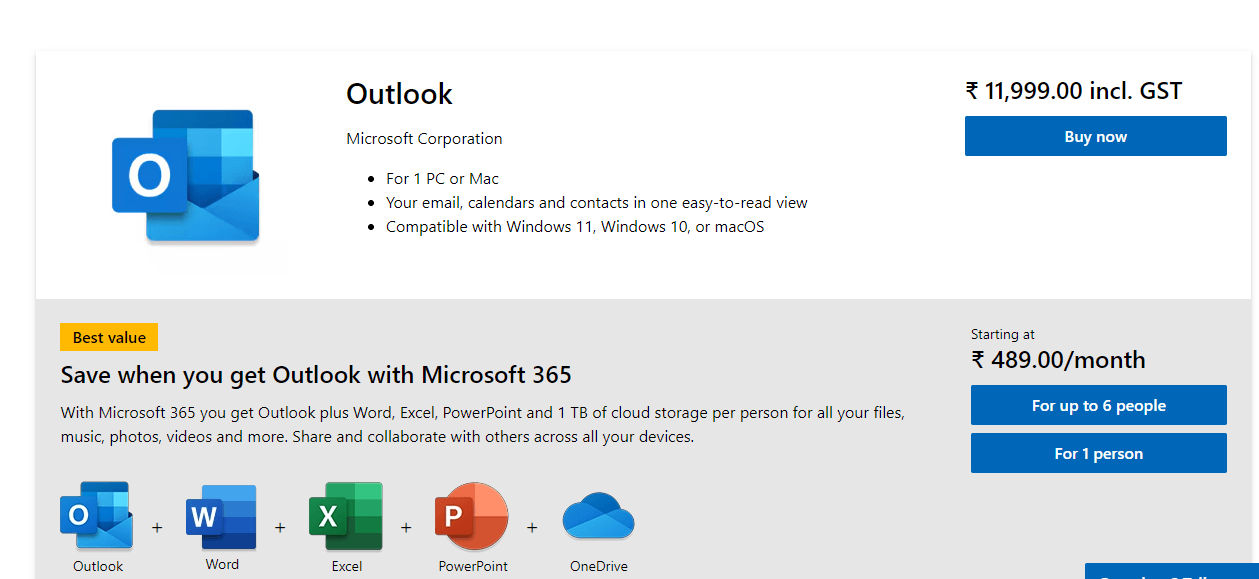Click the OneDrive label under its icon
Image resolution: width=1259 pixels, height=579 pixels.
pyautogui.click(x=597, y=565)
